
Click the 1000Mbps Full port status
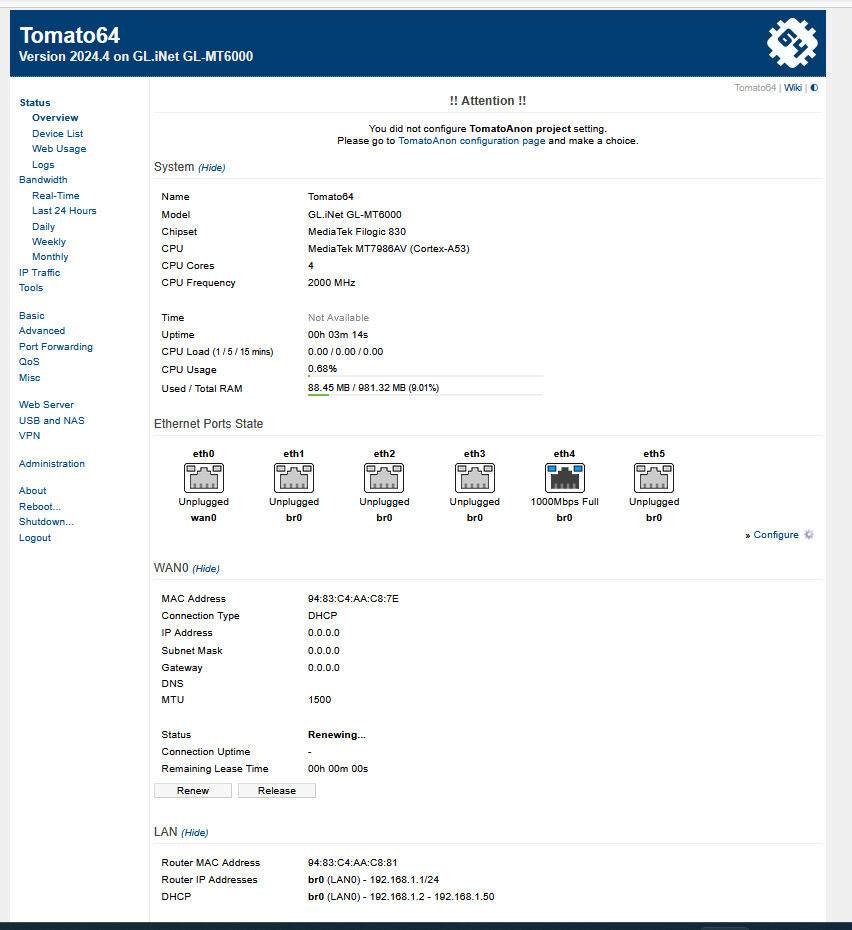pyautogui.click(x=564, y=502)
